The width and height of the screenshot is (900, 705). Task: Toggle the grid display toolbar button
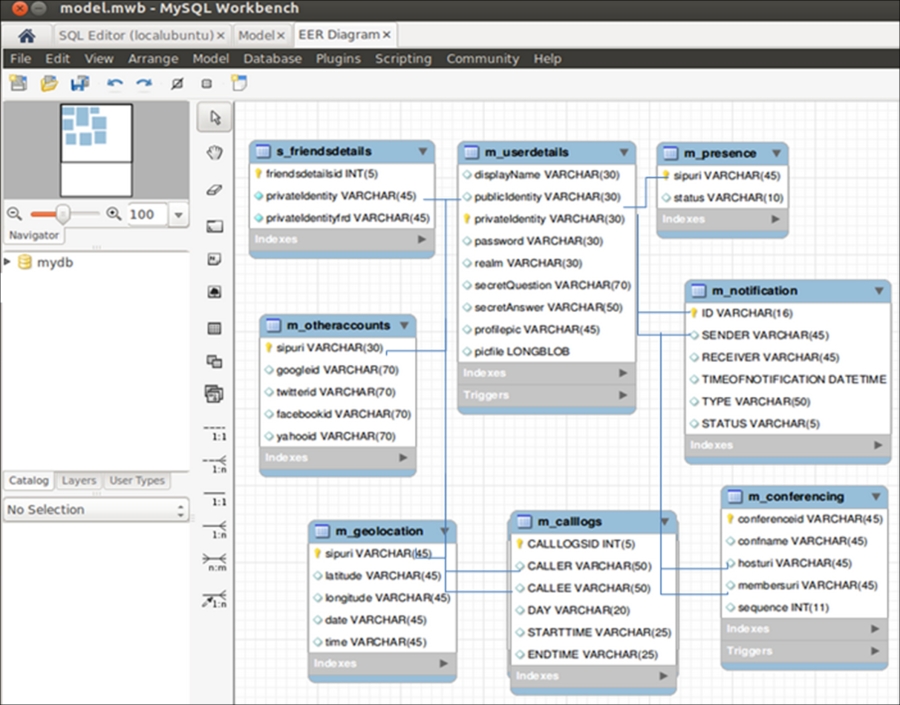(207, 84)
